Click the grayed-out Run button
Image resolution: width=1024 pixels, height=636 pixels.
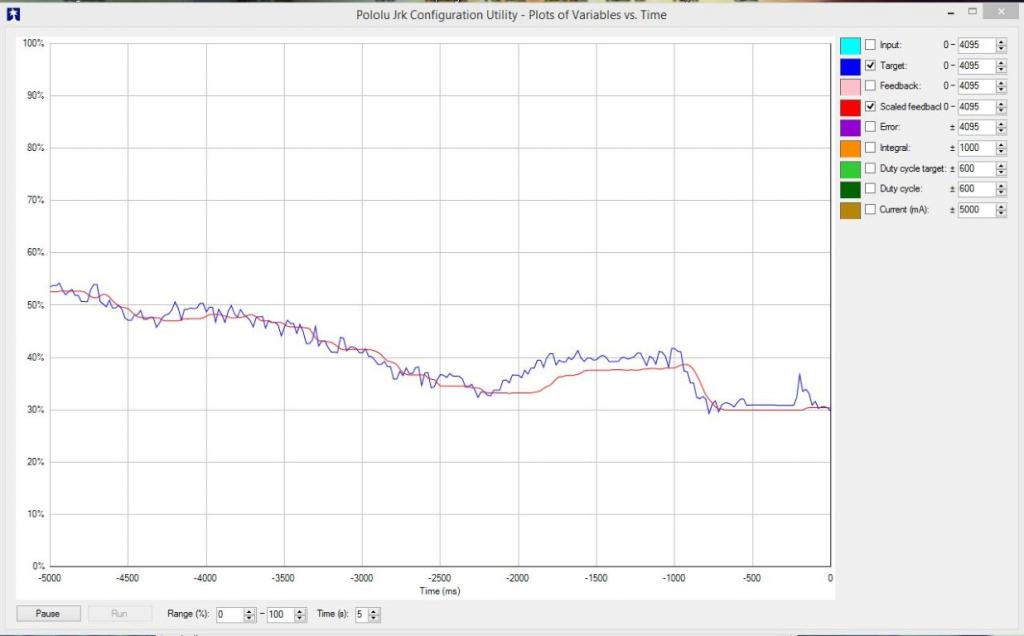(x=120, y=614)
